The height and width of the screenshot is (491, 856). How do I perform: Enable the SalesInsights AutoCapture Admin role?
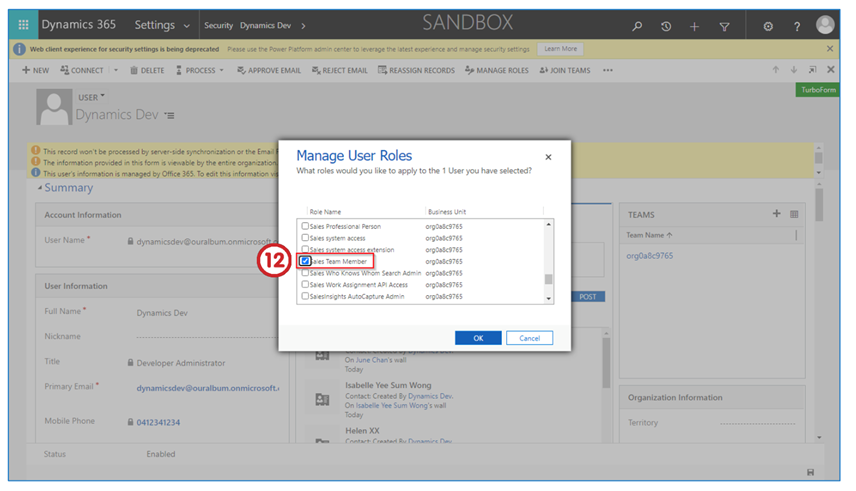306,296
